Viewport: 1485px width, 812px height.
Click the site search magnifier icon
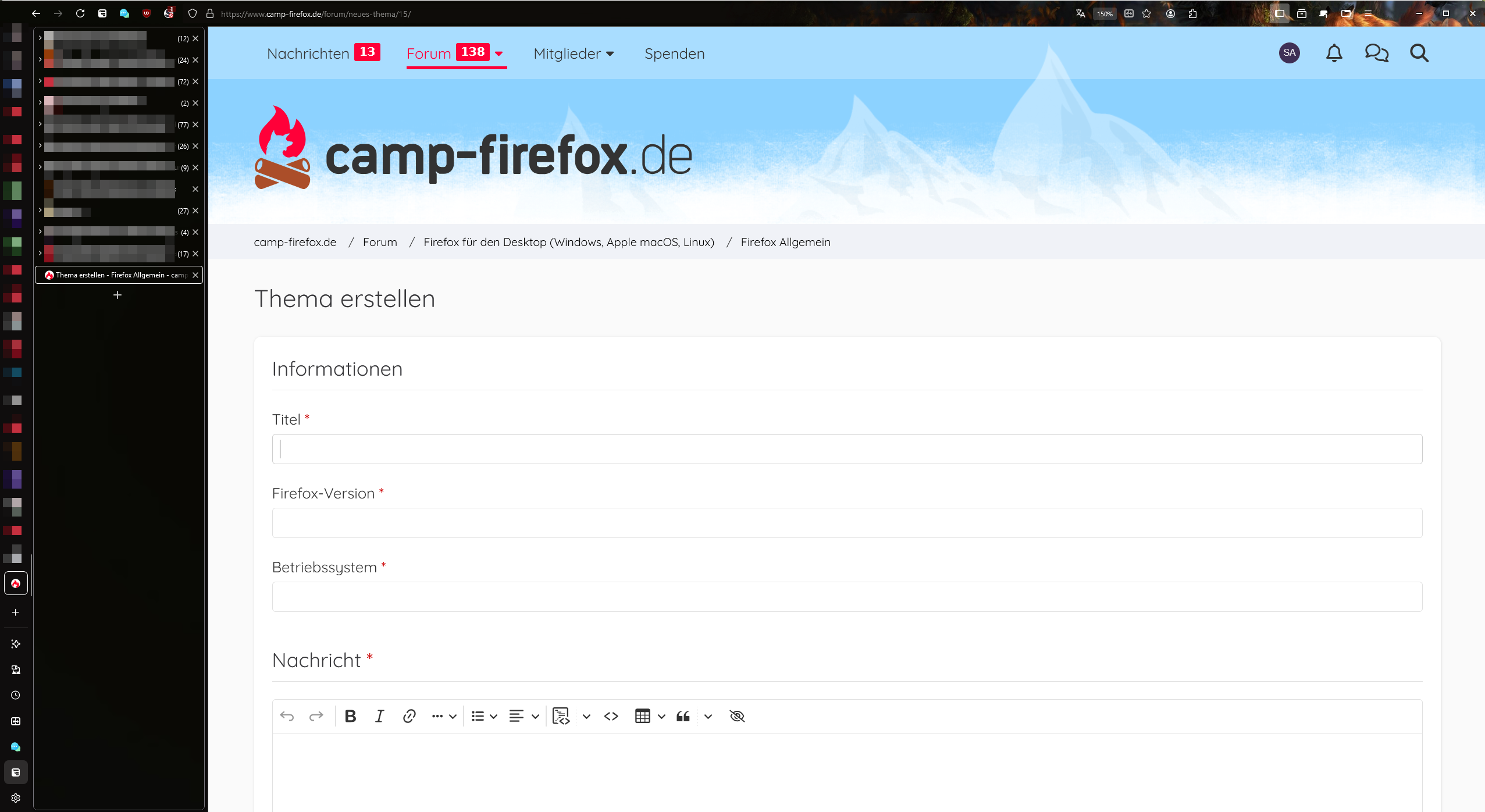tap(1419, 54)
